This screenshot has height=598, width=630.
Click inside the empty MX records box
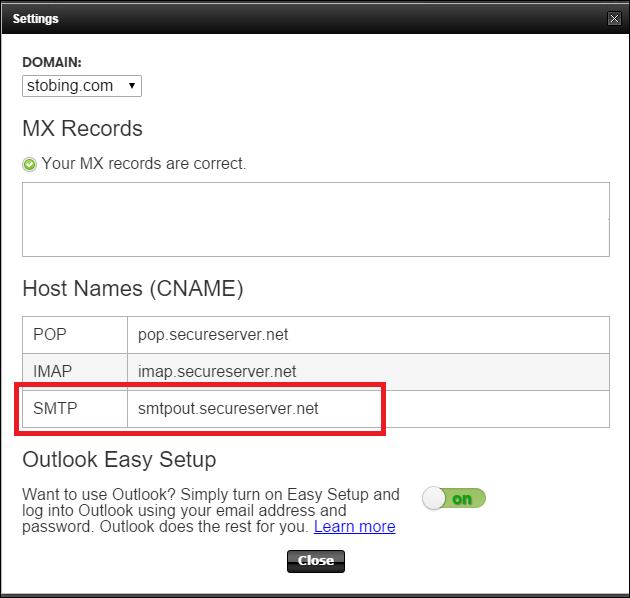click(316, 219)
